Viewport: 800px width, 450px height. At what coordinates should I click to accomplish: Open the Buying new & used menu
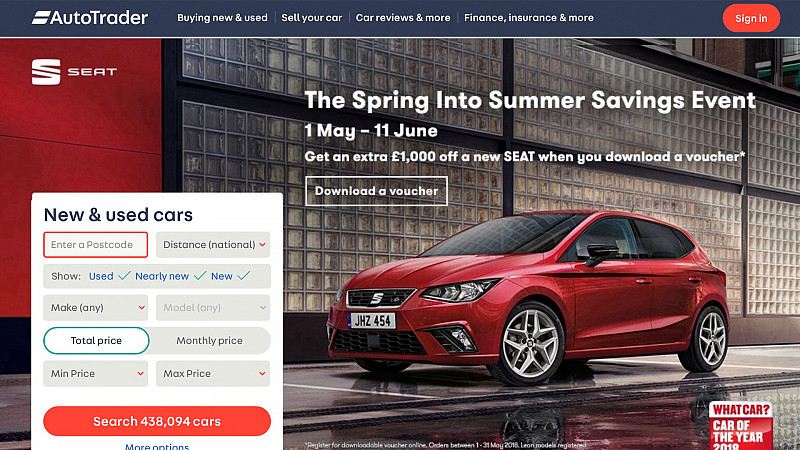pos(222,18)
